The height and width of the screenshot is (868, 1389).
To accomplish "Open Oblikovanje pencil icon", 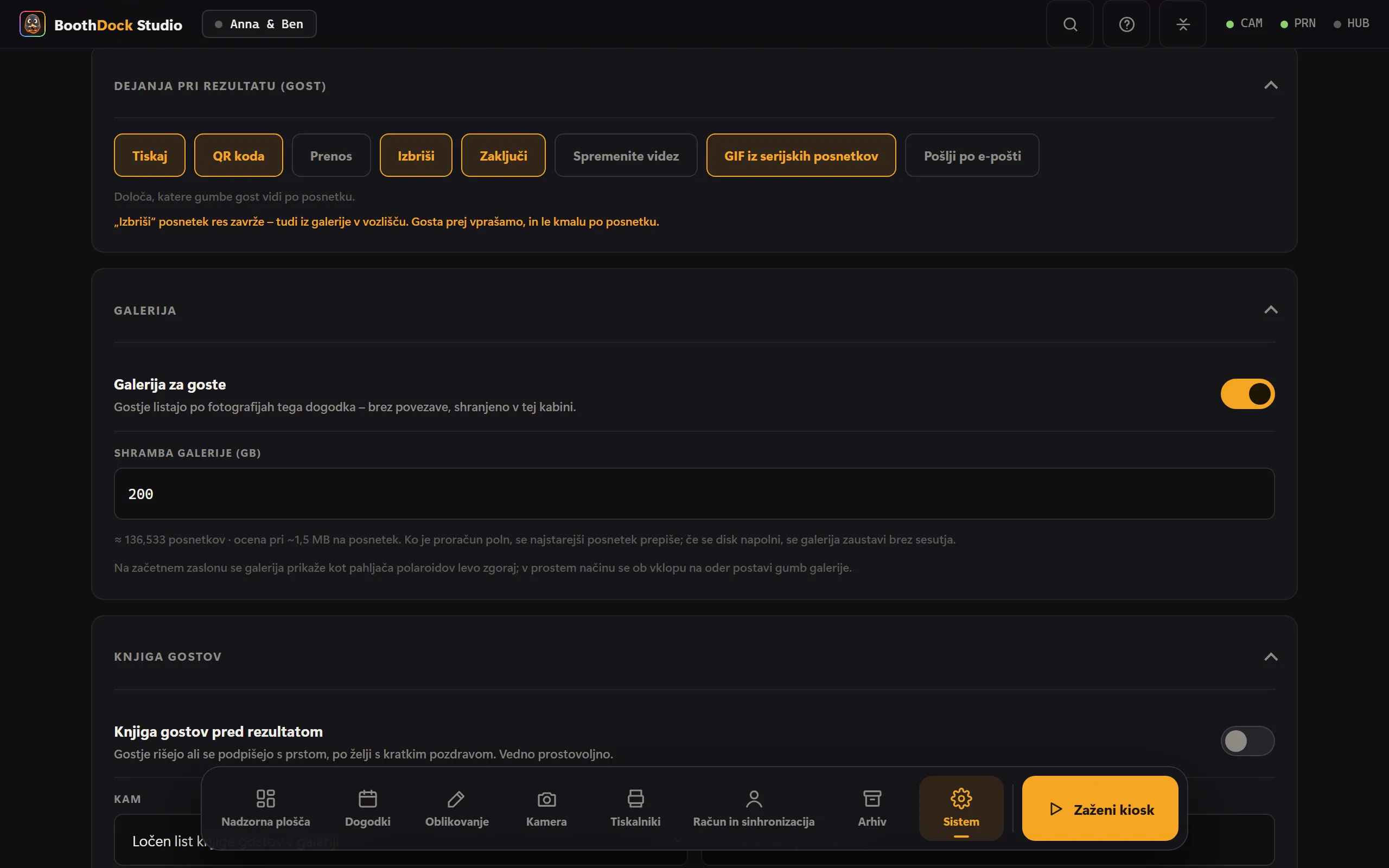I will click(457, 808).
